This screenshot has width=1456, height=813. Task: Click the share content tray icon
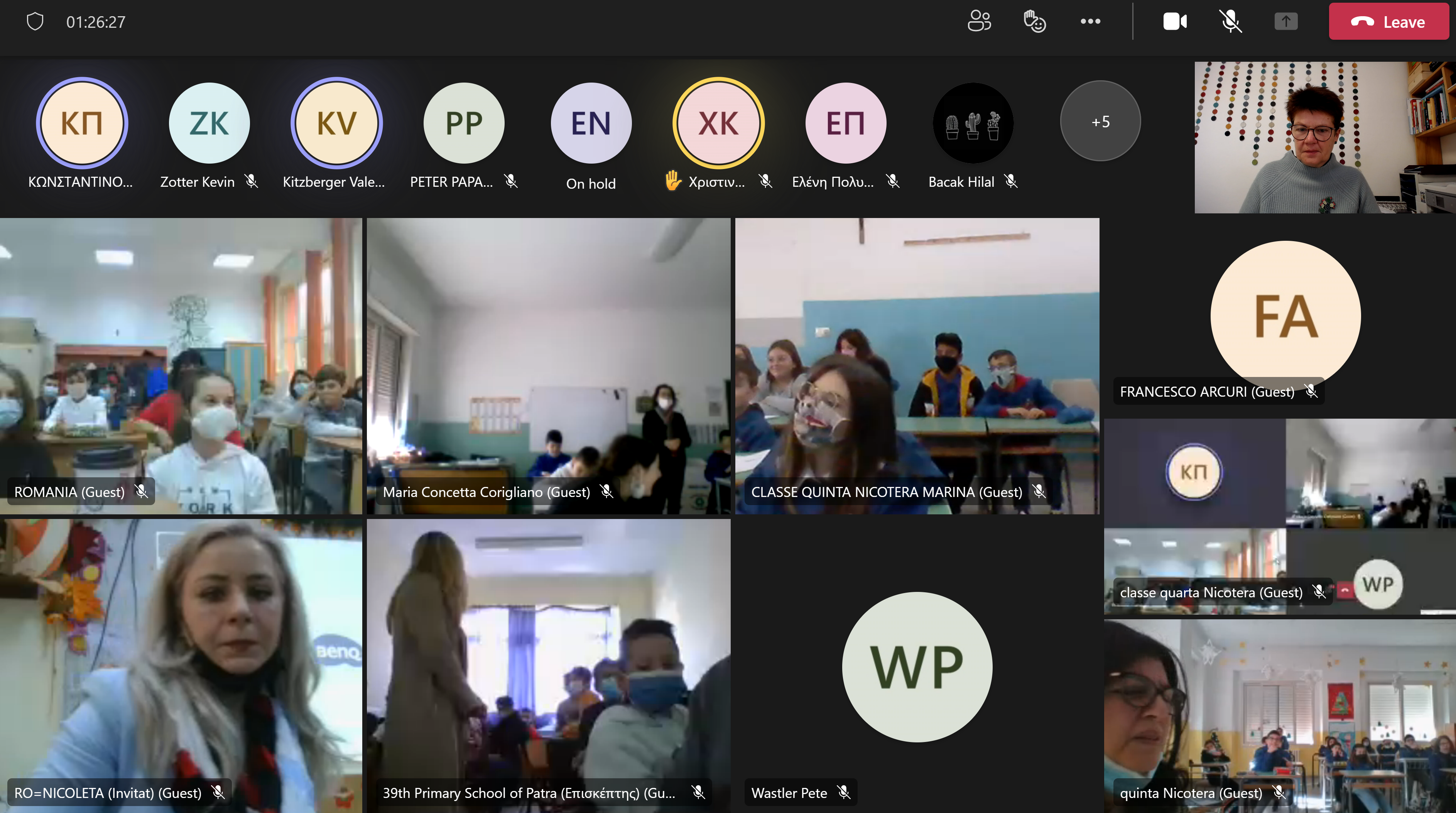[1285, 22]
